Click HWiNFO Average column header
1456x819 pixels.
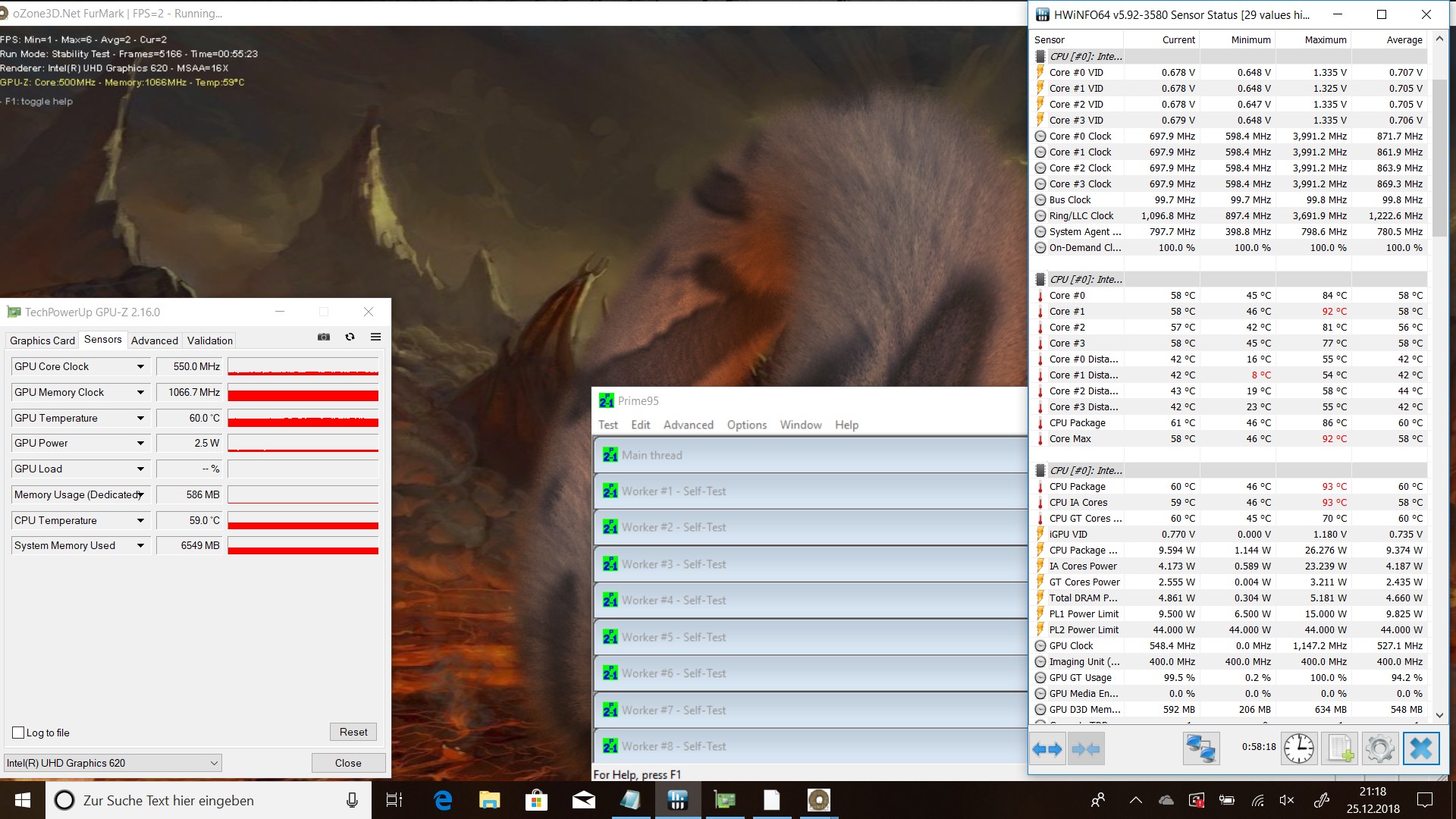coord(1389,39)
